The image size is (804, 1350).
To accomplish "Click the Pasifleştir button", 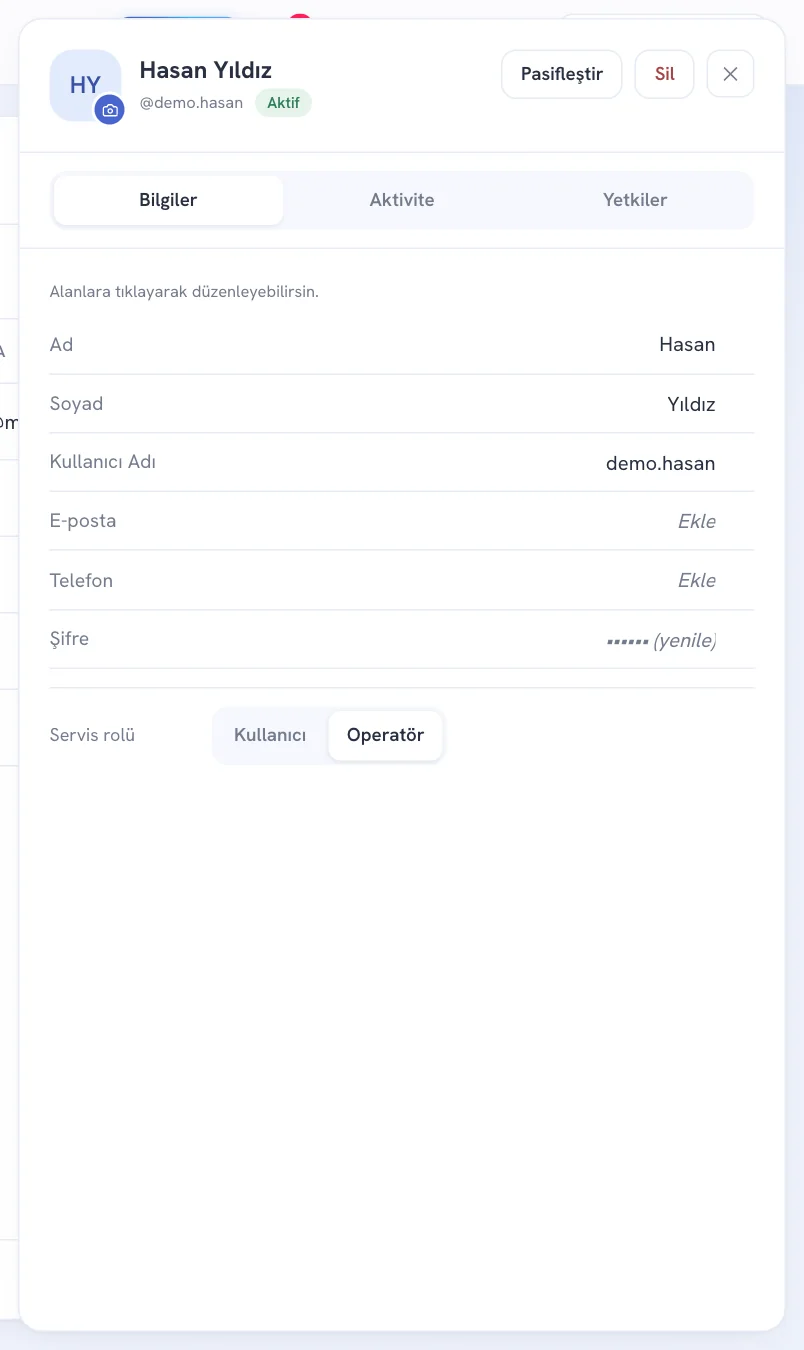I will (562, 74).
